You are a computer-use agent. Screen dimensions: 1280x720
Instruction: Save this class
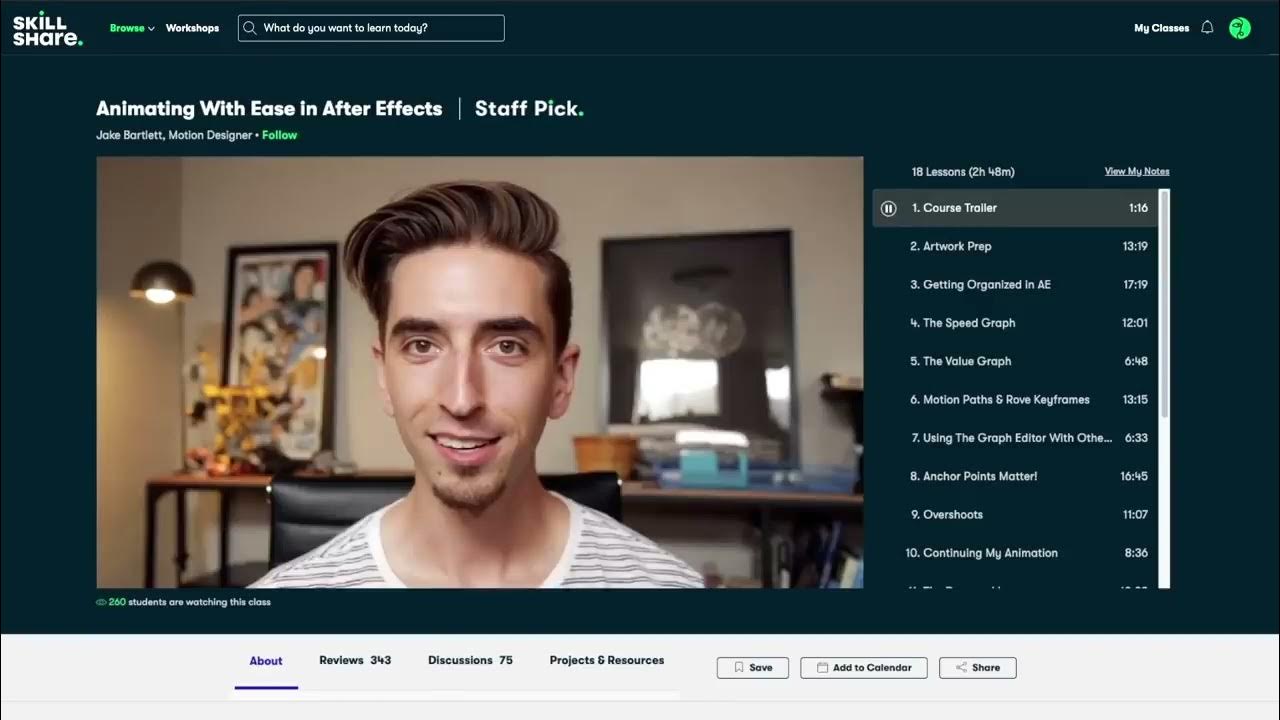pyautogui.click(x=753, y=667)
